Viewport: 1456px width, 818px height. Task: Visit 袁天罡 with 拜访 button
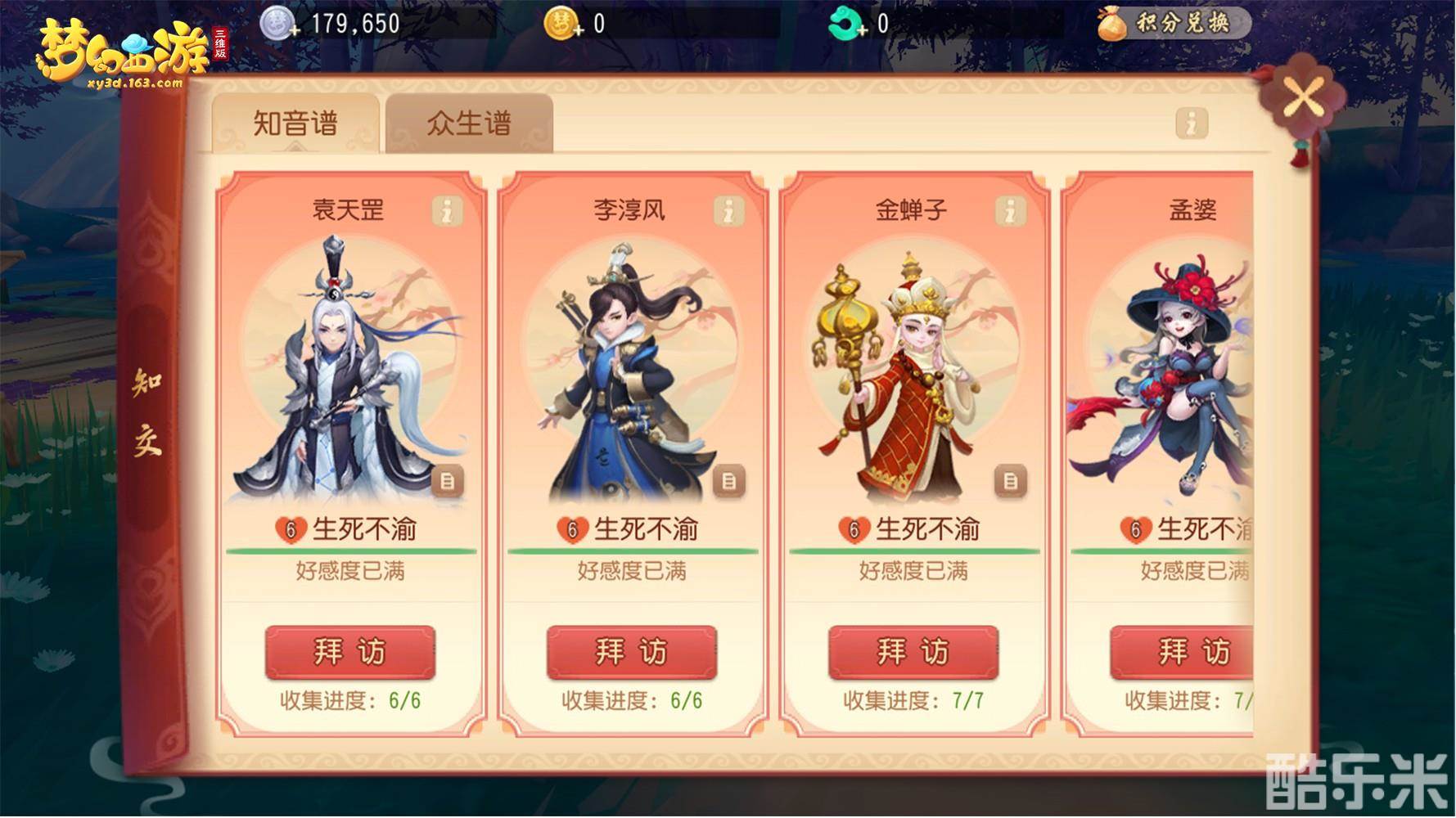point(349,652)
